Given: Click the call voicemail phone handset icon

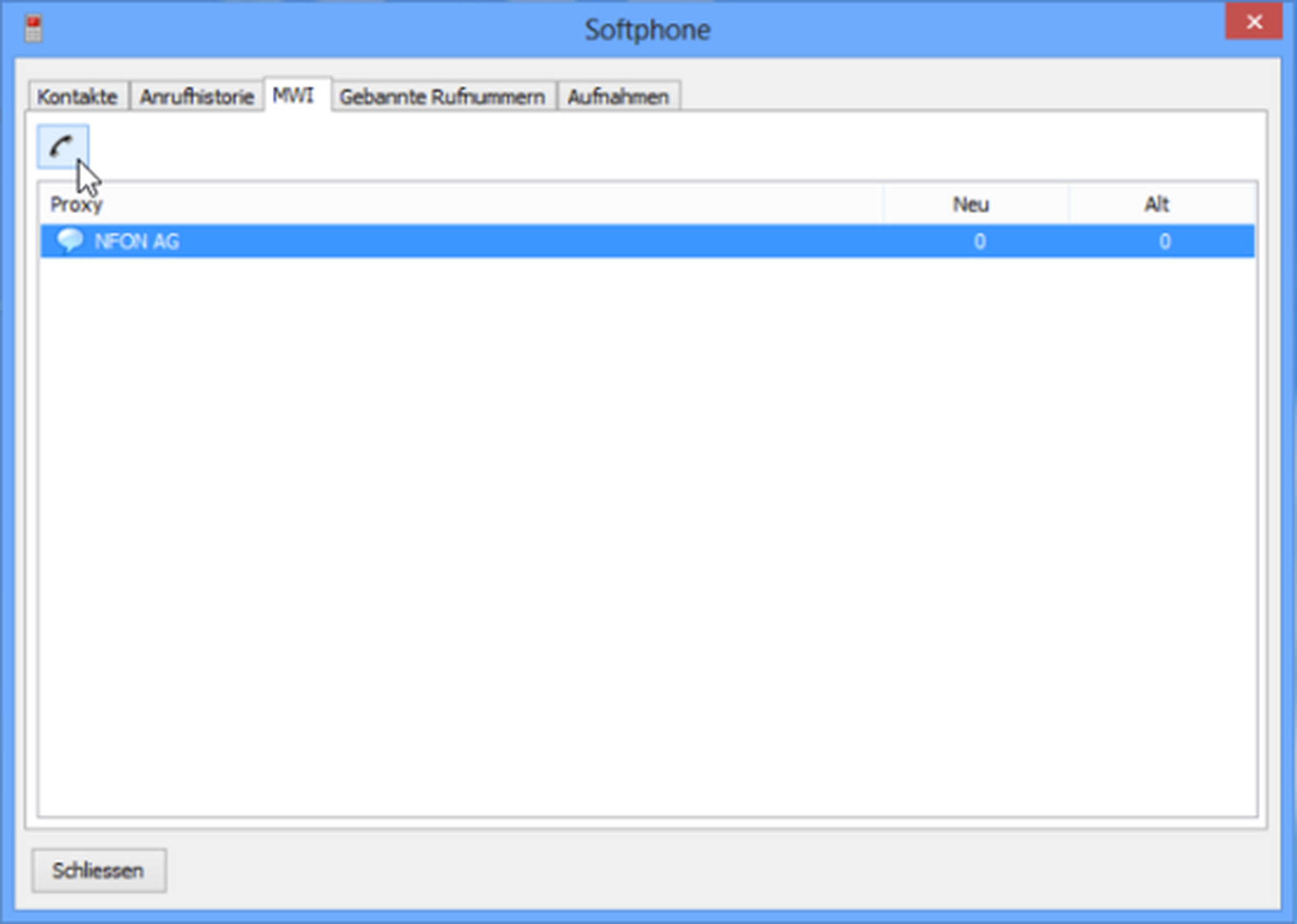Looking at the screenshot, I should pyautogui.click(x=62, y=147).
